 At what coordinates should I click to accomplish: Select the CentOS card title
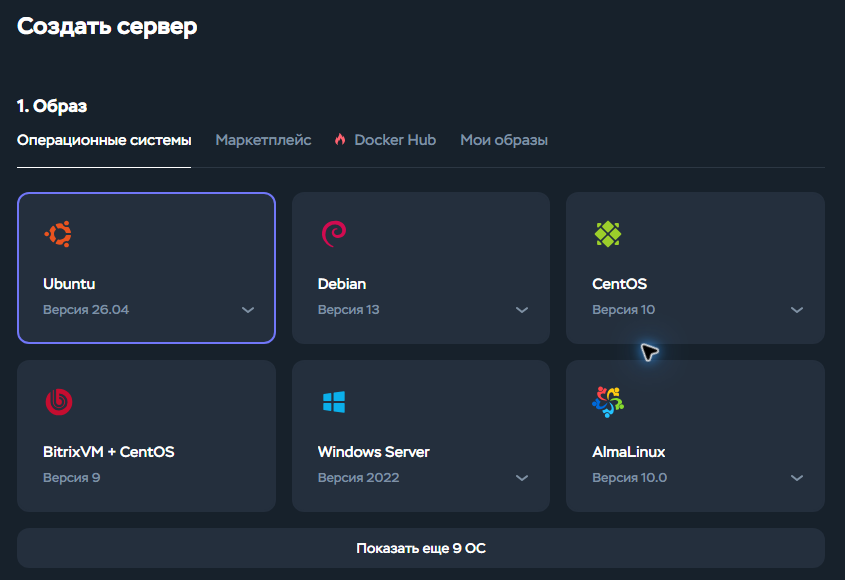point(619,284)
